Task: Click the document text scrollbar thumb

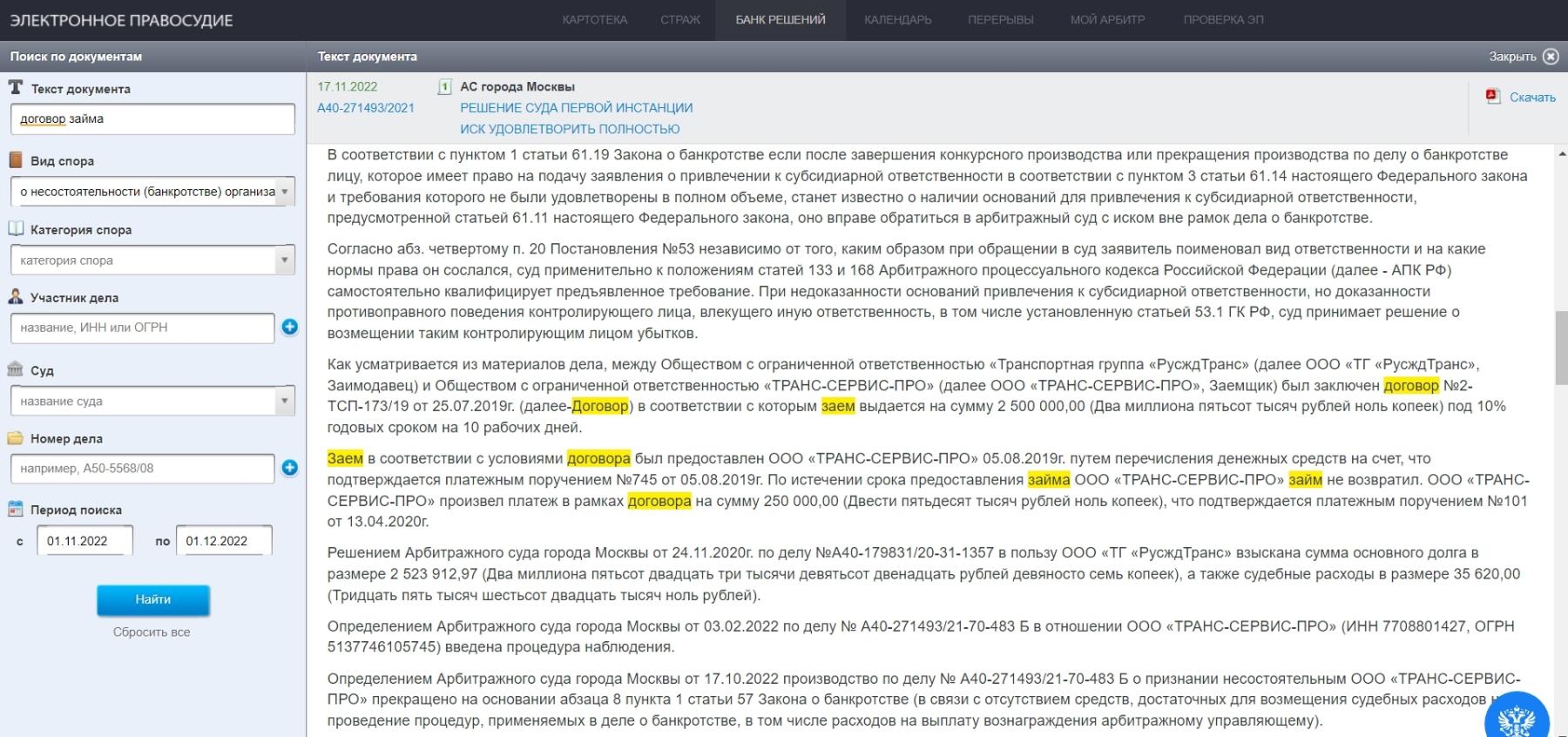Action: [x=1561, y=347]
